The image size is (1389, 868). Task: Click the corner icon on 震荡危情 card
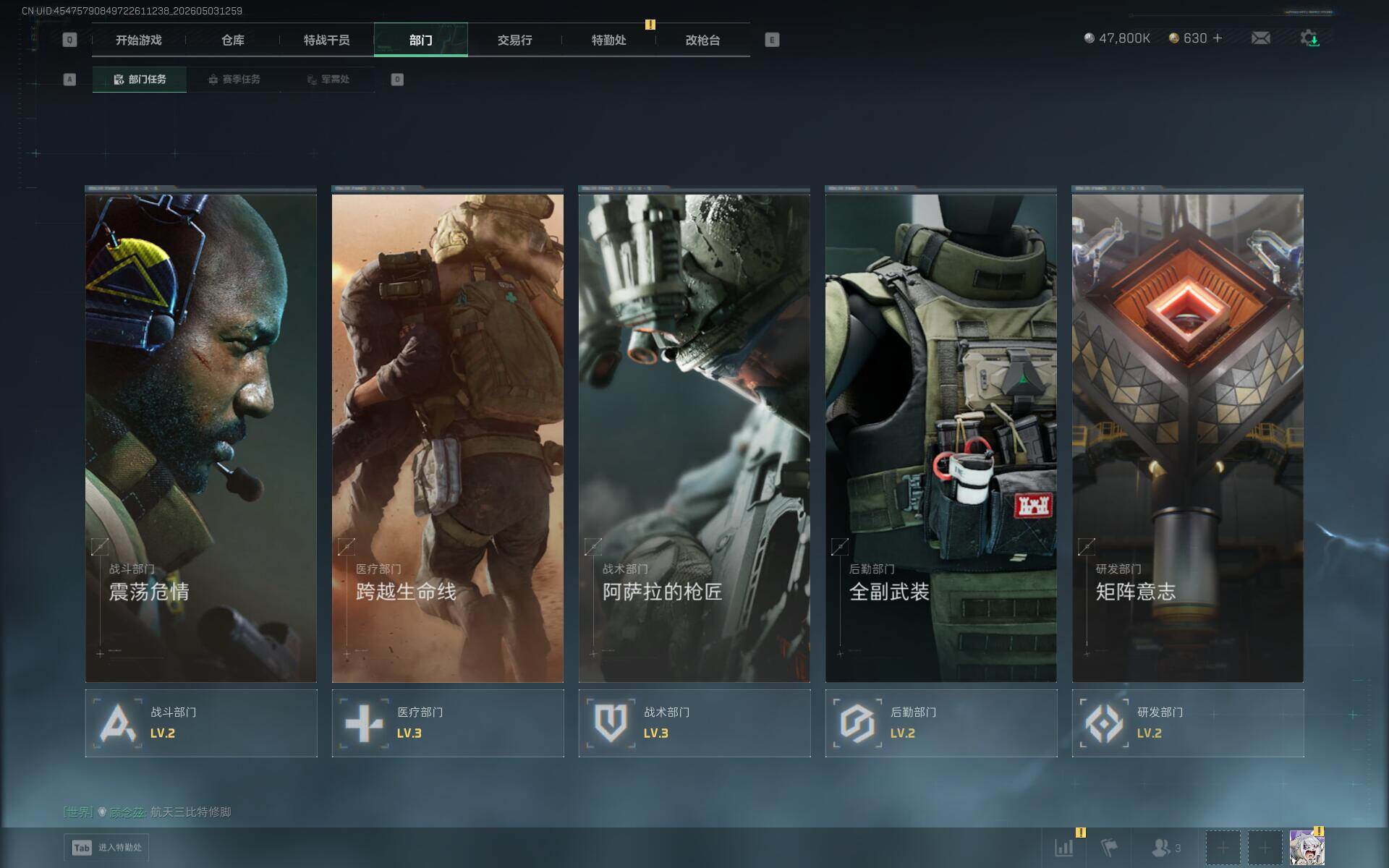[x=100, y=546]
